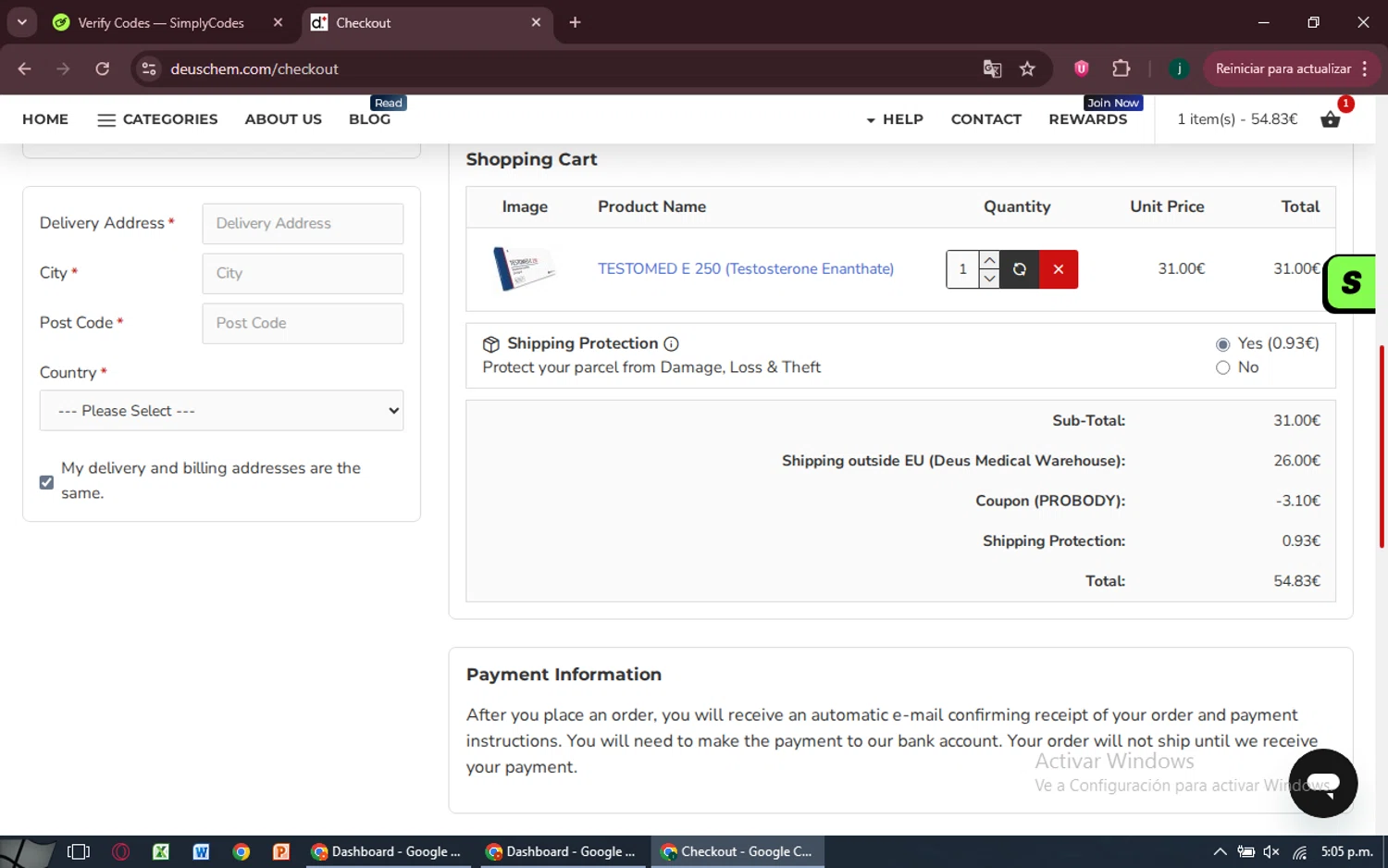Click the City input field
1388x868 pixels.
303,274
